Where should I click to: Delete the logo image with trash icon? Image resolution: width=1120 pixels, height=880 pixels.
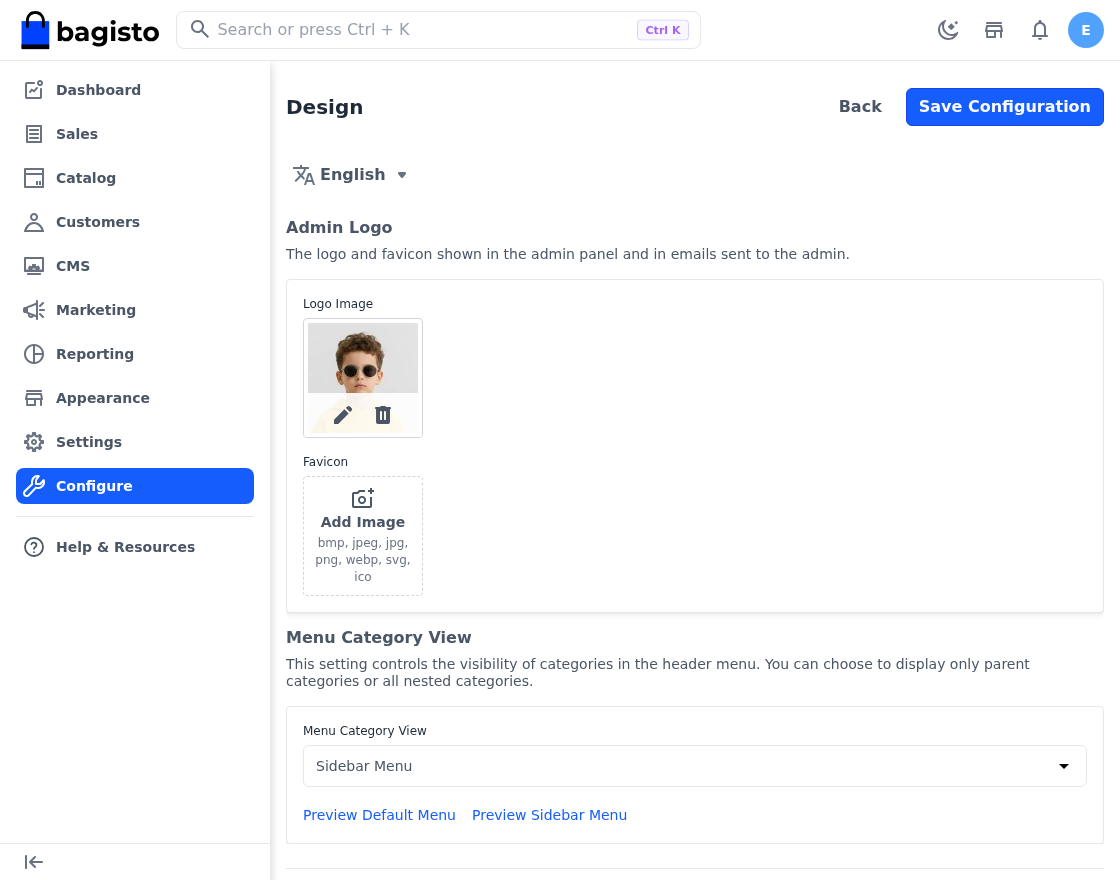pyautogui.click(x=383, y=415)
